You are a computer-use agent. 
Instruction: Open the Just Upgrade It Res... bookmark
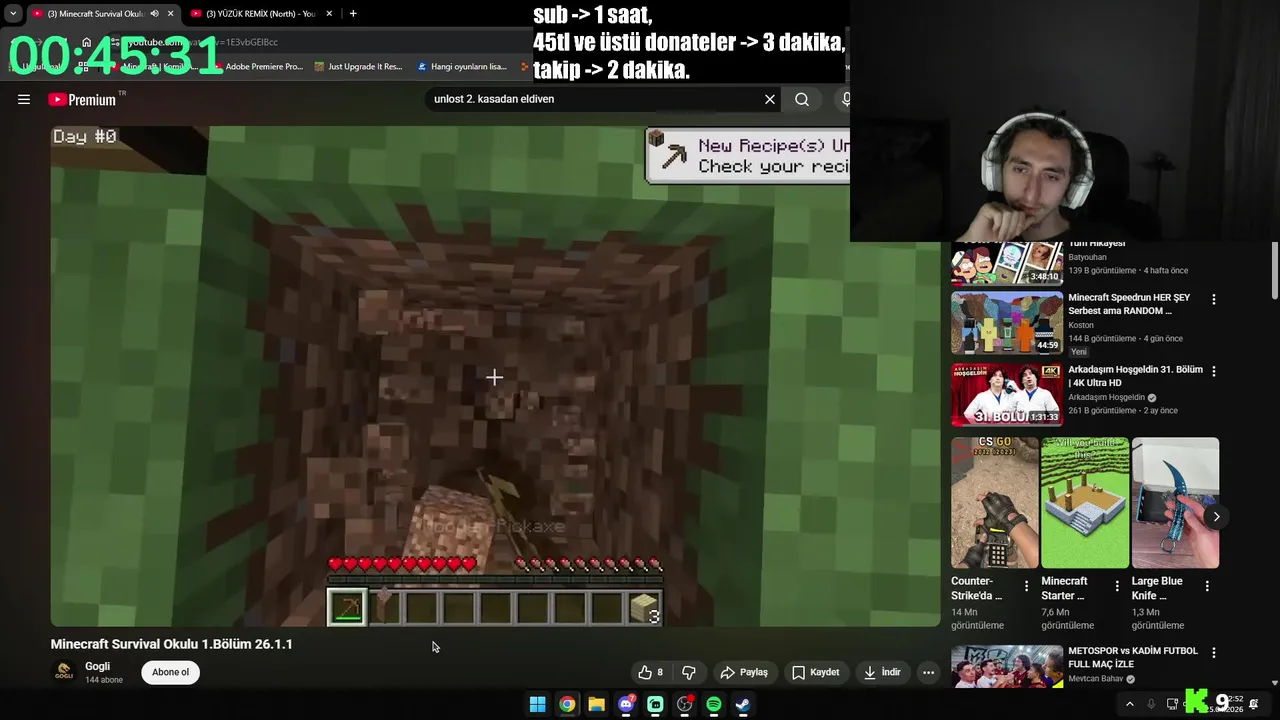coord(358,66)
